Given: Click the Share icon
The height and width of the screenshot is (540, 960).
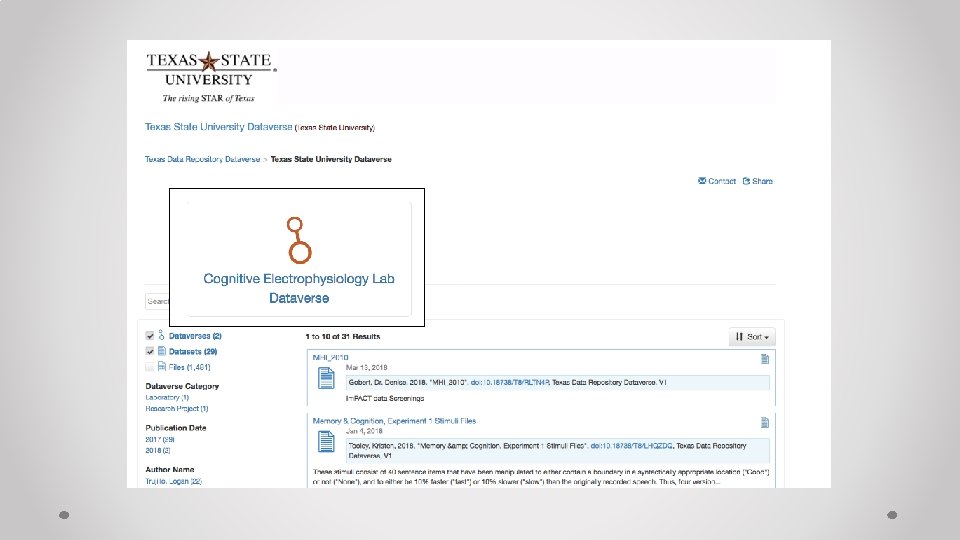Looking at the screenshot, I should click(x=746, y=181).
